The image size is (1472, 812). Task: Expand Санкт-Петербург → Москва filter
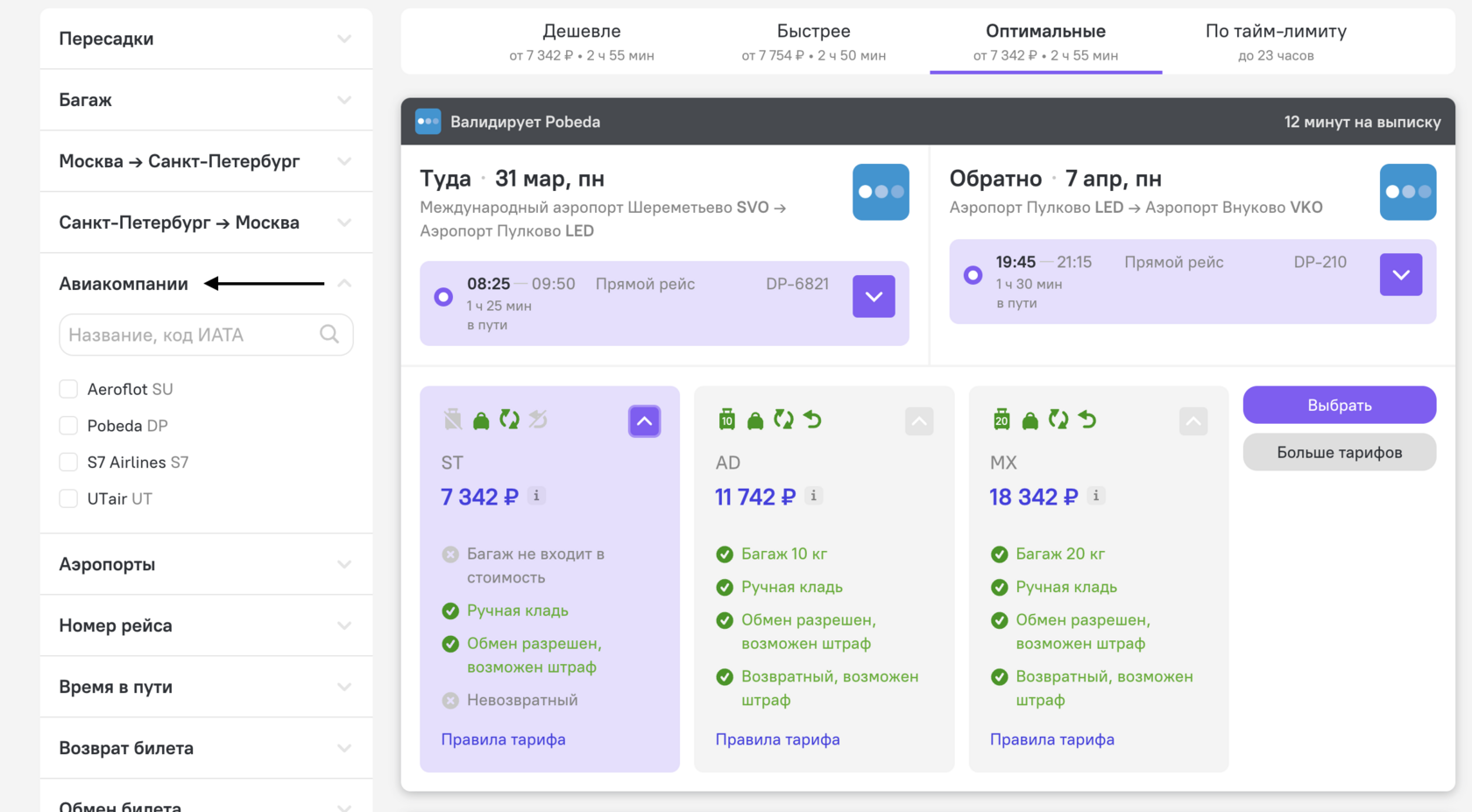pos(206,222)
